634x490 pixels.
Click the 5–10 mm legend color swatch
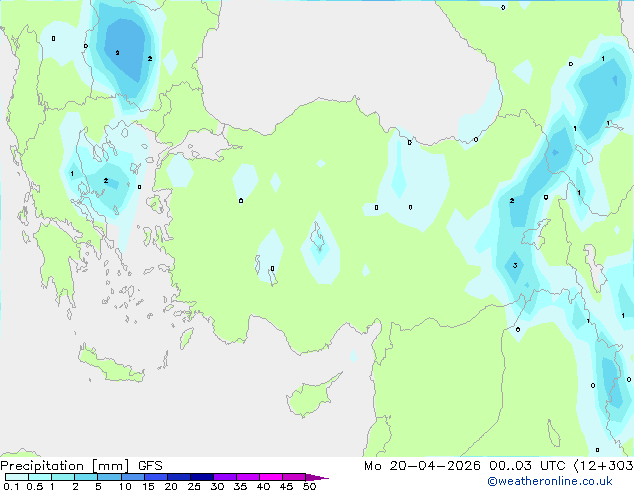click(x=109, y=477)
